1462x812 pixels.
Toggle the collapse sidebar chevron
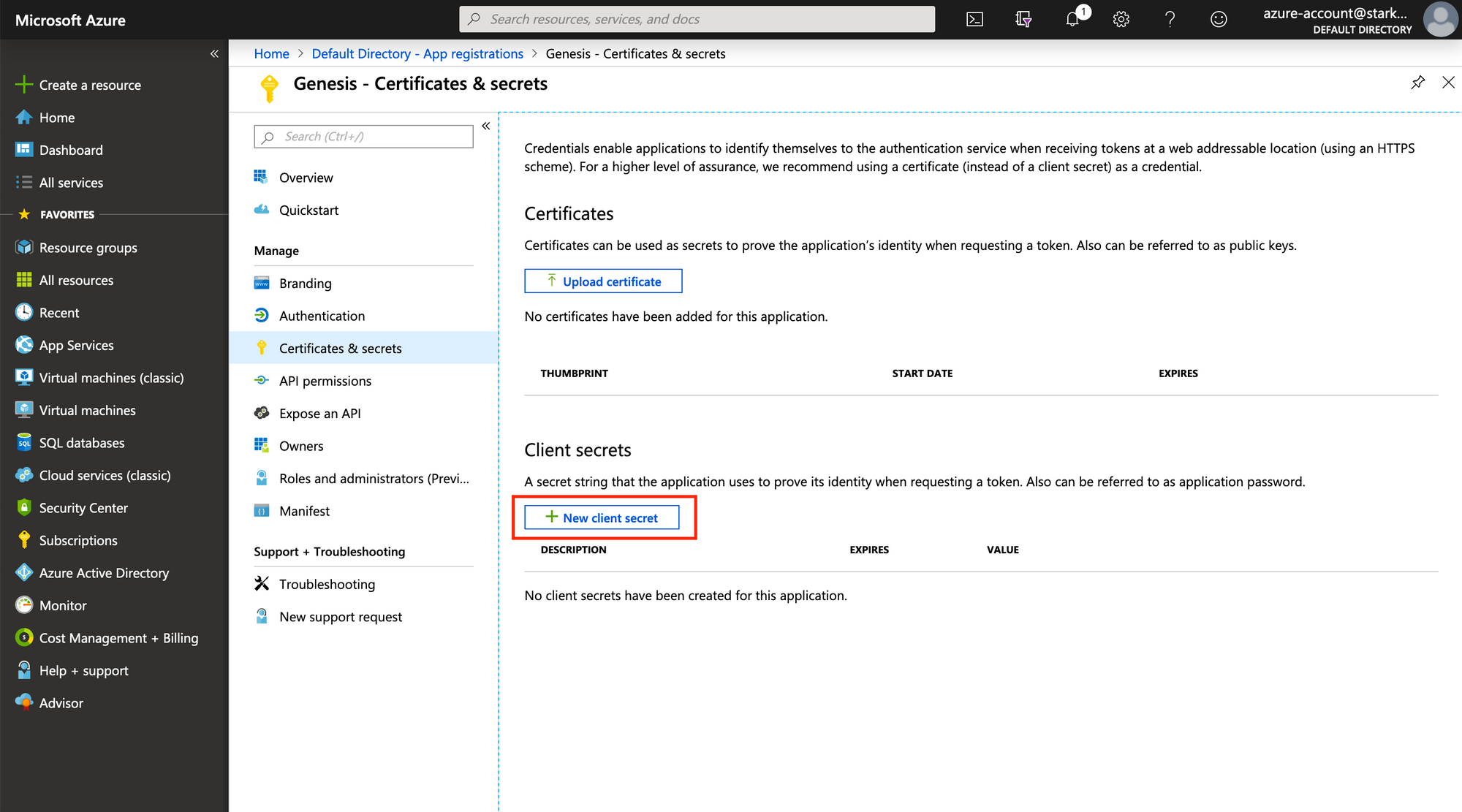coord(214,53)
